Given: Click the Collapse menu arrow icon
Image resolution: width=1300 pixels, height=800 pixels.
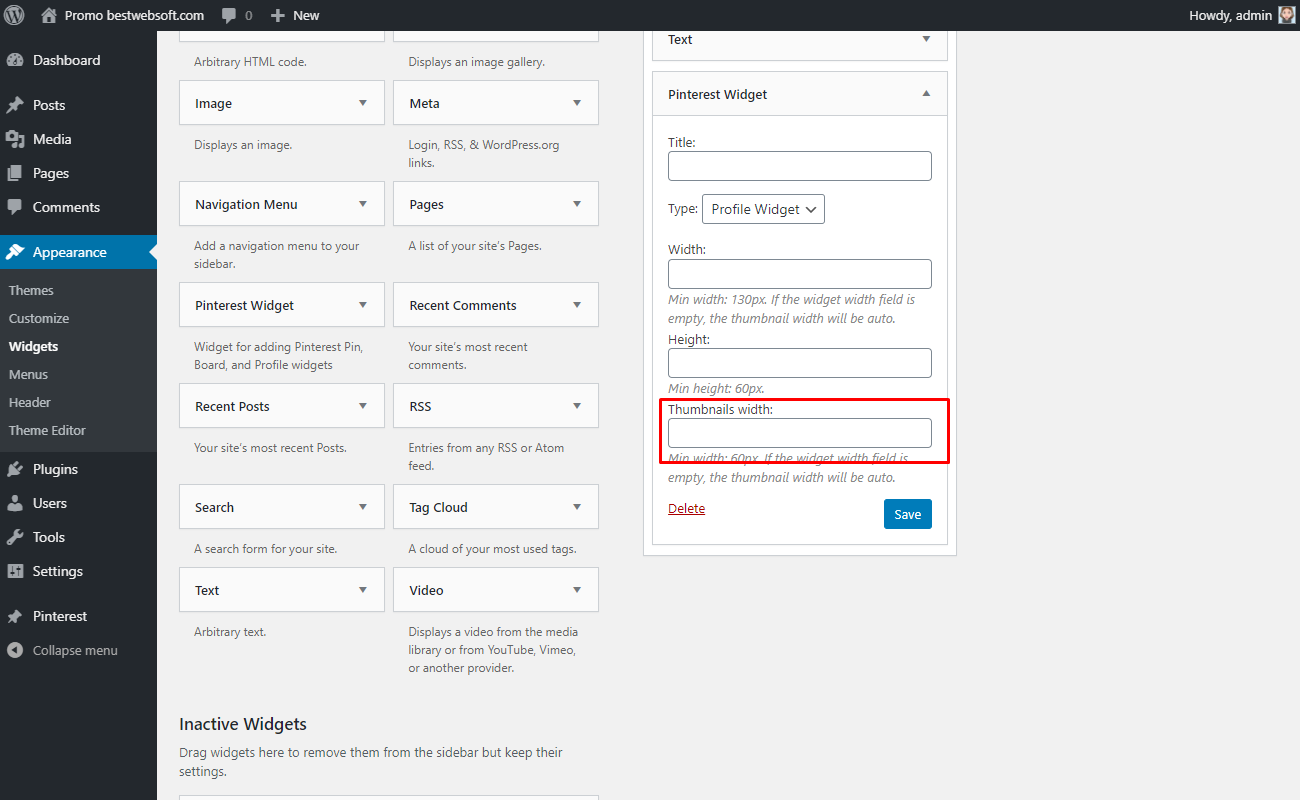Looking at the screenshot, I should tap(15, 650).
